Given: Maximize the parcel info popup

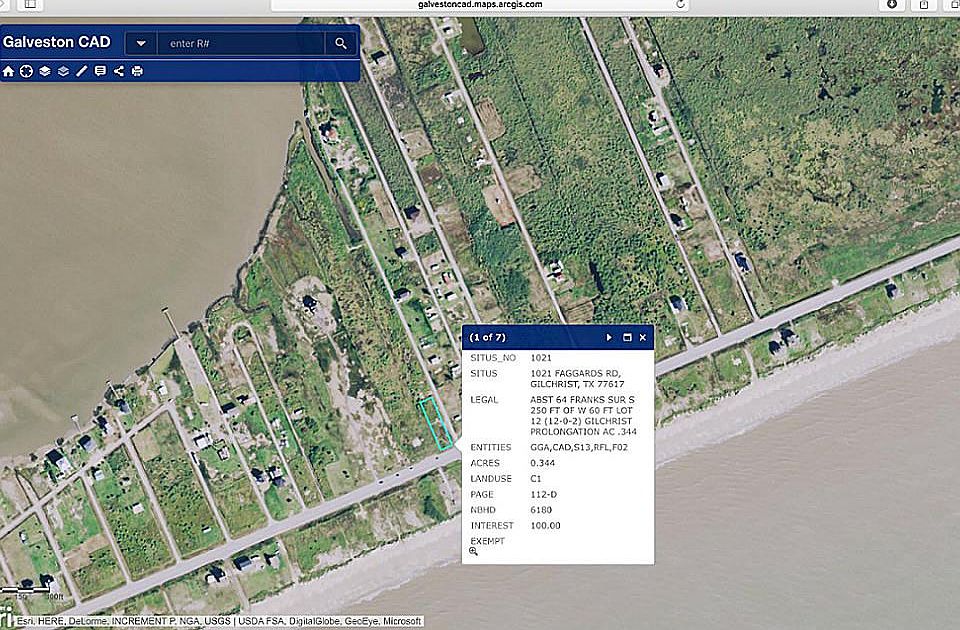Looking at the screenshot, I should pyautogui.click(x=627, y=338).
